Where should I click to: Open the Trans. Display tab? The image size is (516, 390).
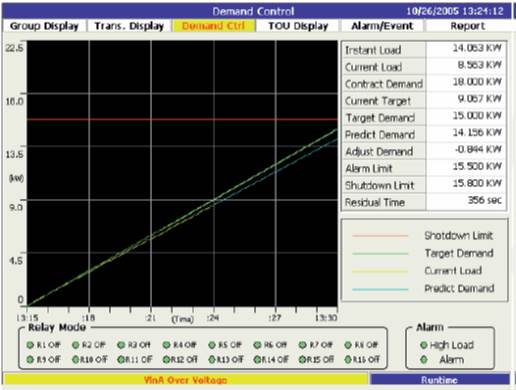click(129, 26)
